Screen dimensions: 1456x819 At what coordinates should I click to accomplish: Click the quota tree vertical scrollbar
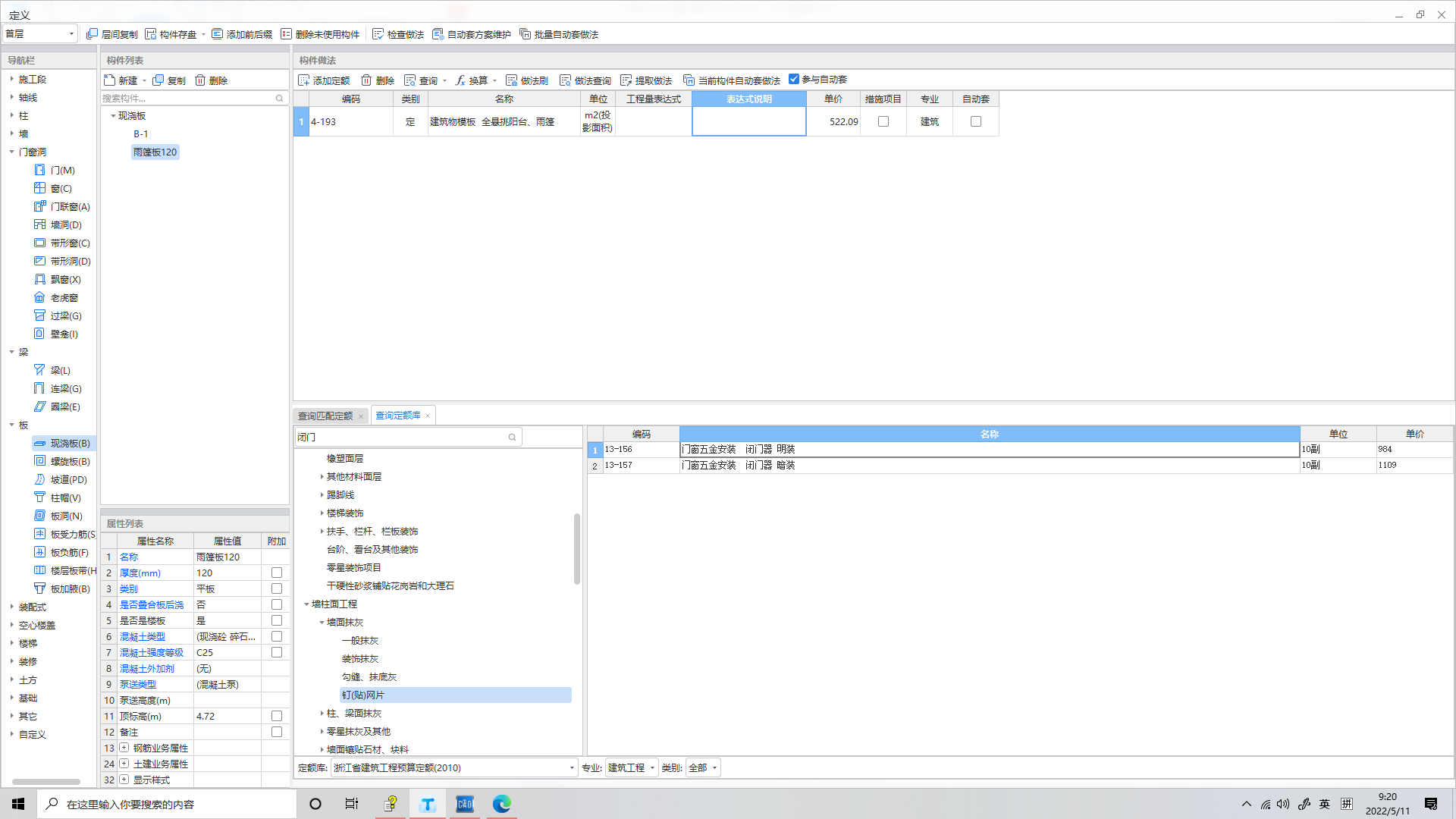577,549
